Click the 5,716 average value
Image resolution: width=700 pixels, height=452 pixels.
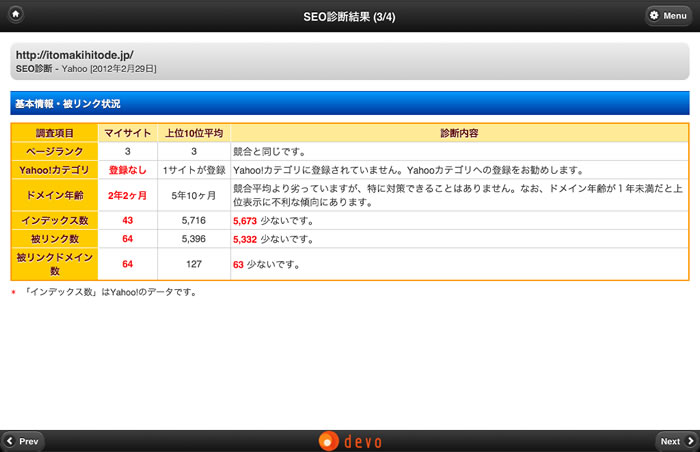(x=194, y=221)
